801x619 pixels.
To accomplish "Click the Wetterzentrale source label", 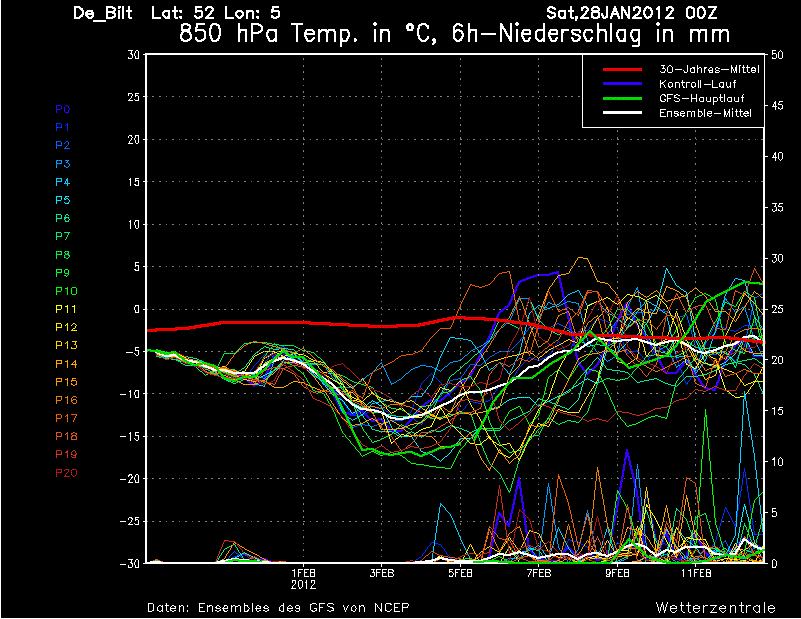I will [x=716, y=608].
